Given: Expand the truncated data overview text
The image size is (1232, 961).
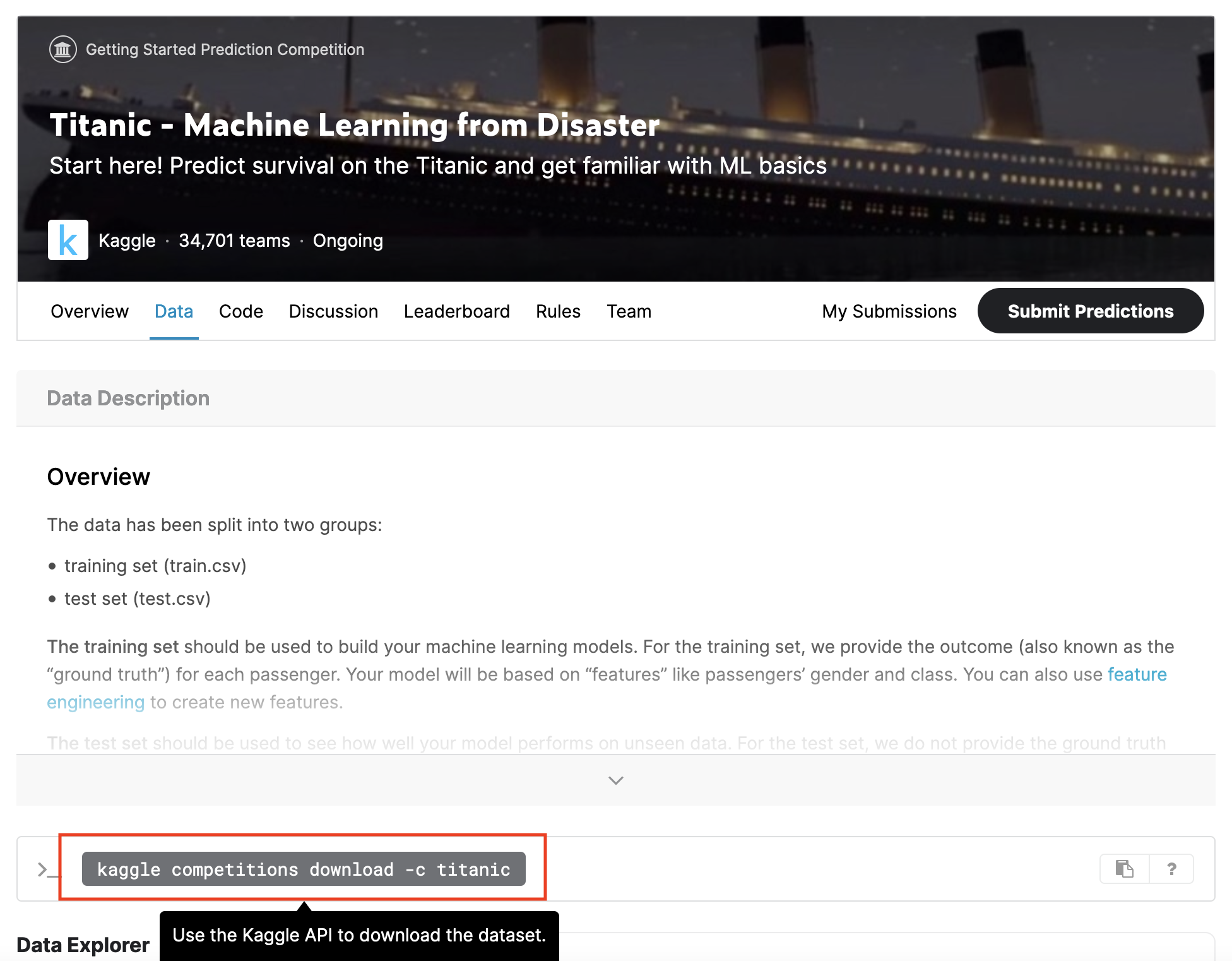Looking at the screenshot, I should coord(615,780).
